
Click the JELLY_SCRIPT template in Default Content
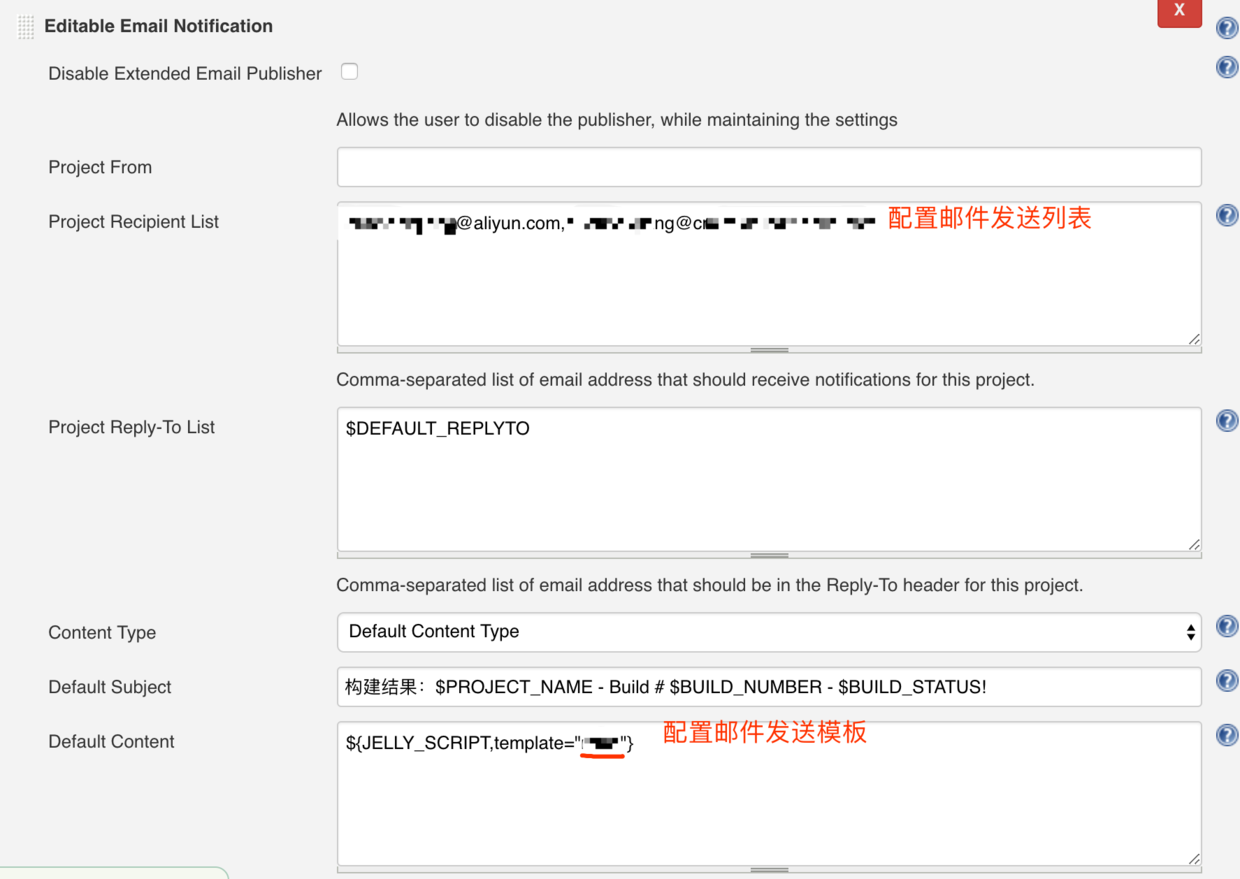(x=490, y=743)
